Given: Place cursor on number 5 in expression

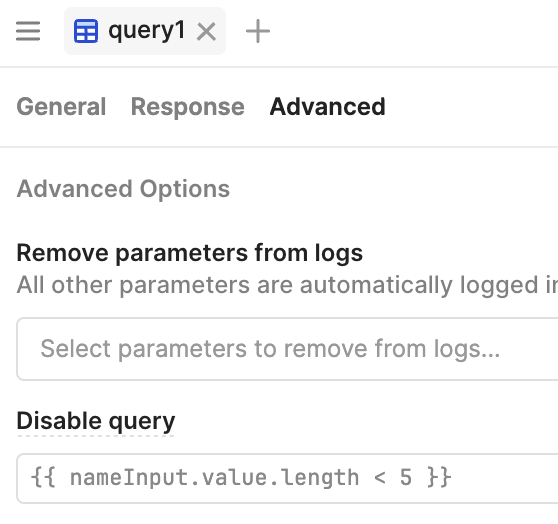Looking at the screenshot, I should point(406,477).
